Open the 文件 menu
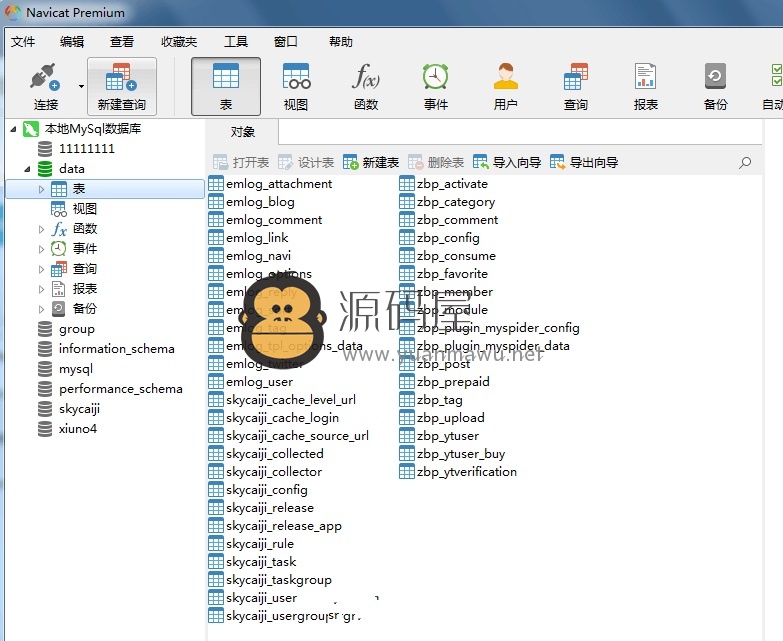Image resolution: width=783 pixels, height=641 pixels. (23, 41)
